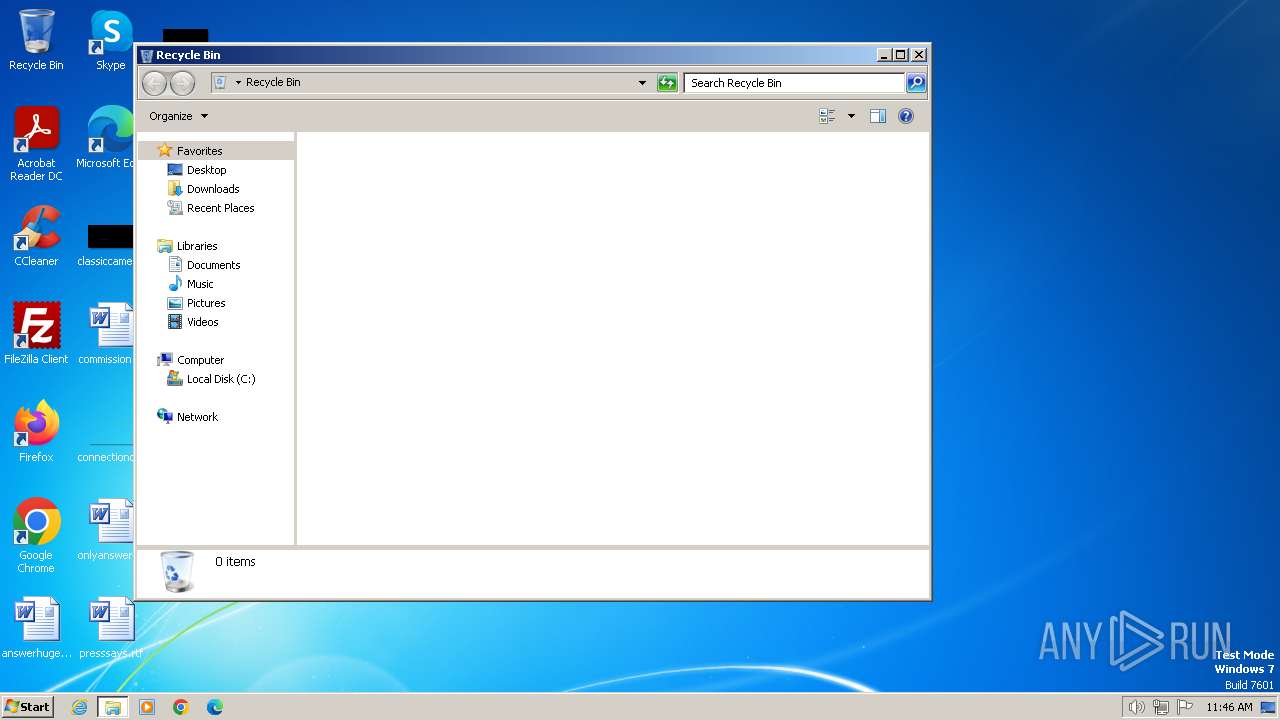
Task: Select the classiccame desktop file
Action: coord(106,244)
